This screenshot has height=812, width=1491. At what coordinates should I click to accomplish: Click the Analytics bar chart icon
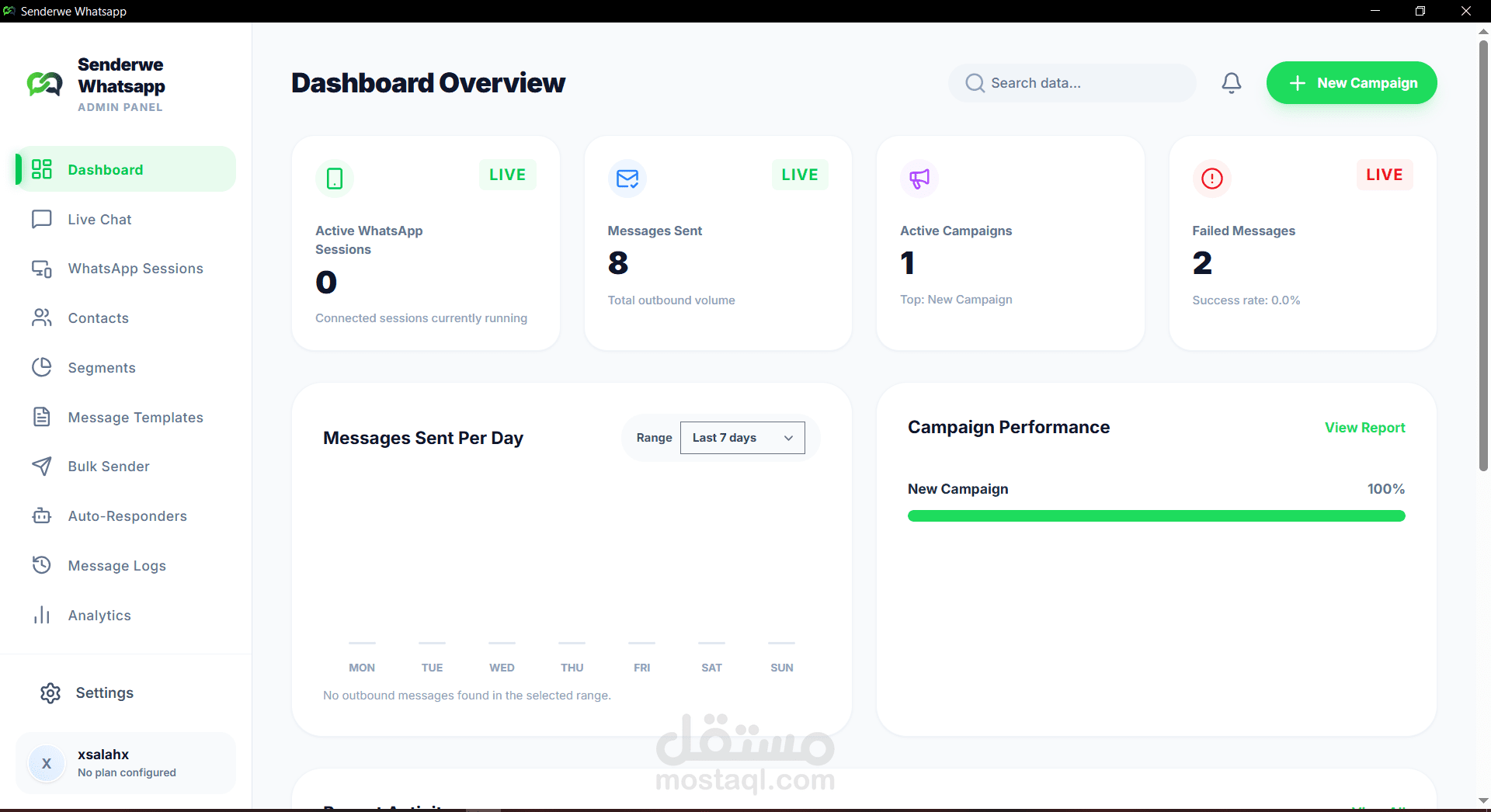41,615
